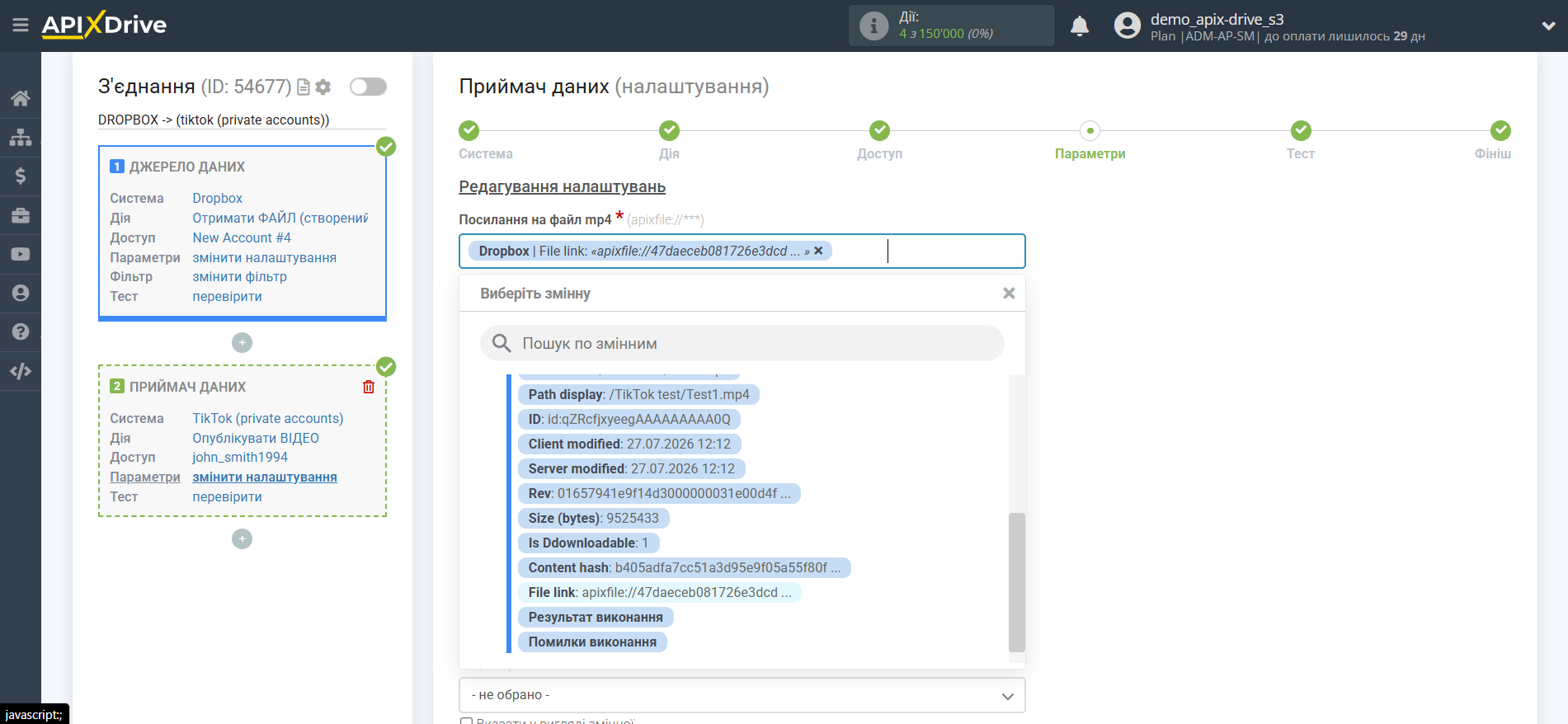Open john_smith1994 access link
The width and height of the screenshot is (1568, 724).
pyautogui.click(x=240, y=457)
